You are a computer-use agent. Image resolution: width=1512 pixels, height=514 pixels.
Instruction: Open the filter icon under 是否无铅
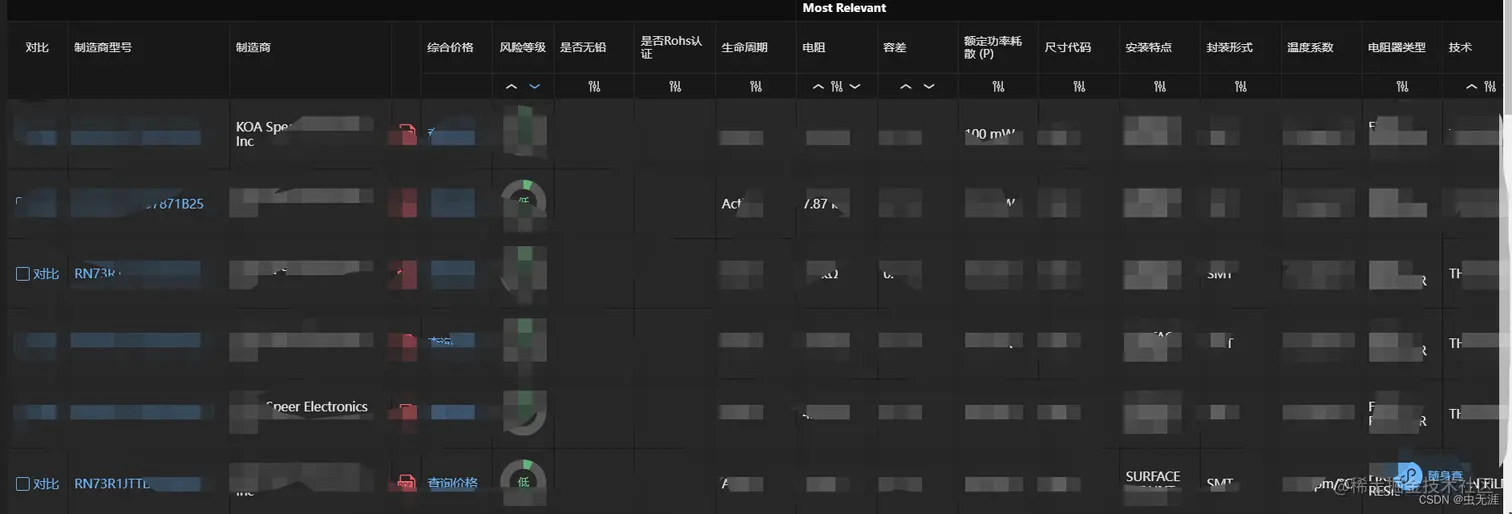(x=594, y=87)
